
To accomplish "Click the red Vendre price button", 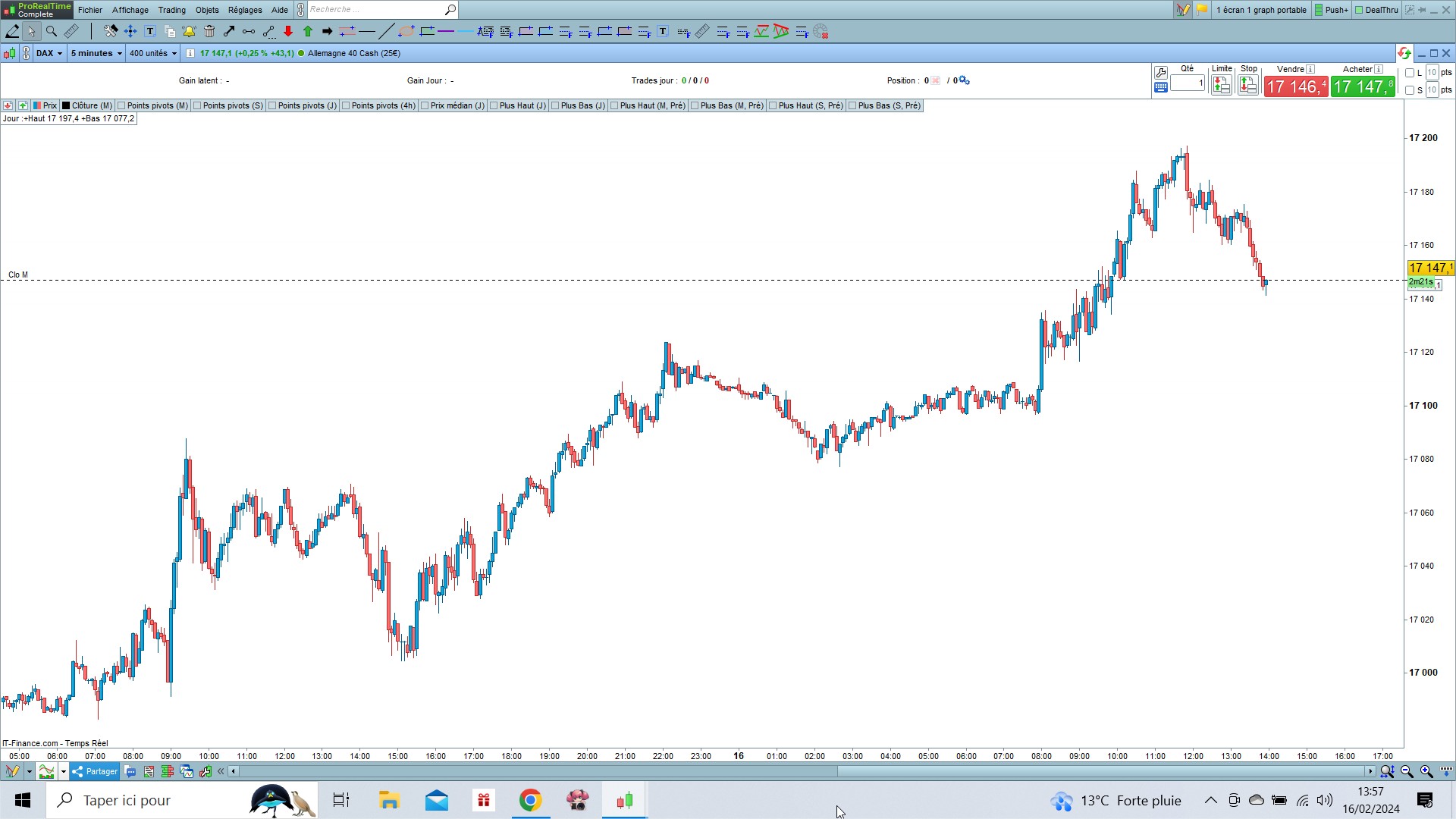I will [1295, 86].
